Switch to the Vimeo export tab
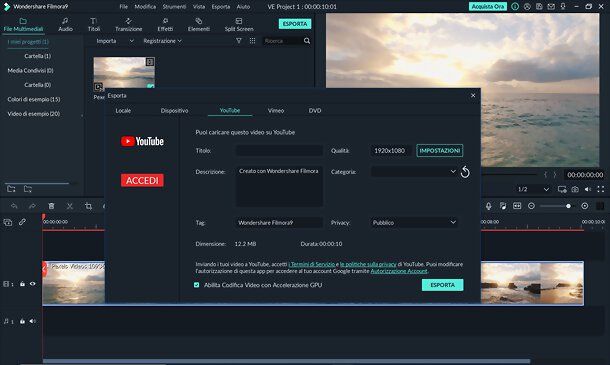 [276, 111]
